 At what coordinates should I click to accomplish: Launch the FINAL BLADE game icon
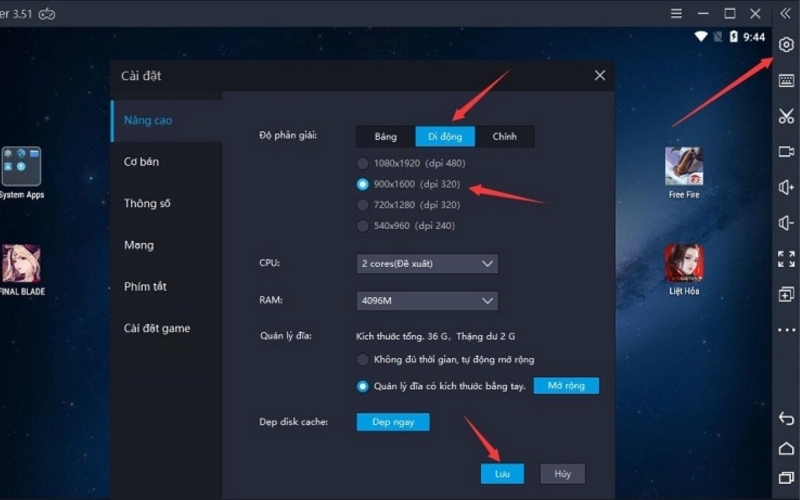pos(21,263)
